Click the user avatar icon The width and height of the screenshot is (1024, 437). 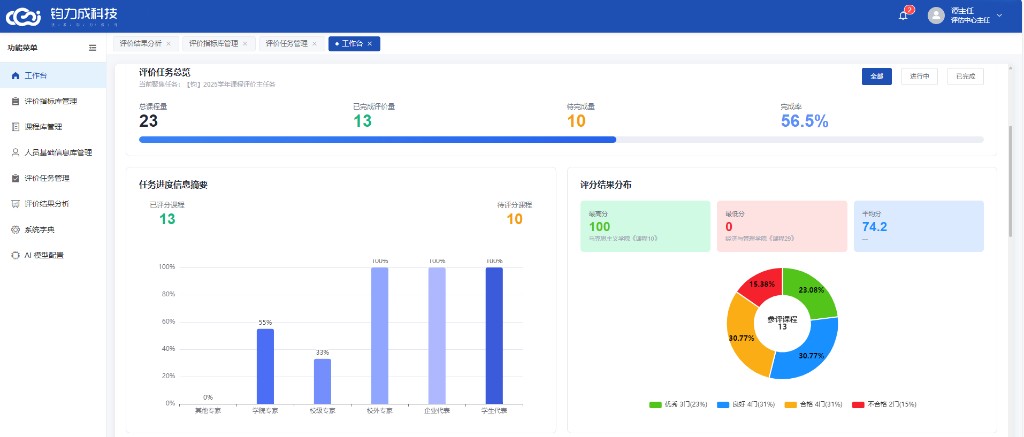click(x=936, y=16)
